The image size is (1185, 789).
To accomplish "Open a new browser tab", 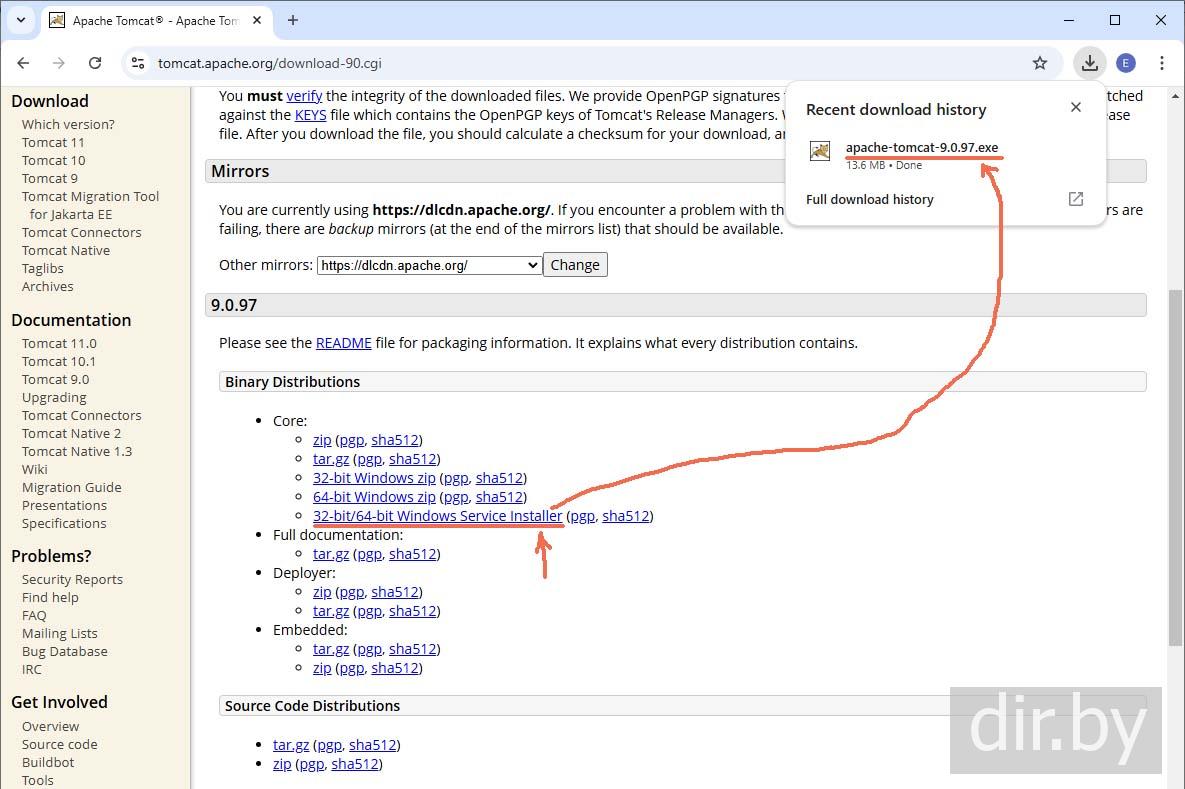I will [293, 20].
